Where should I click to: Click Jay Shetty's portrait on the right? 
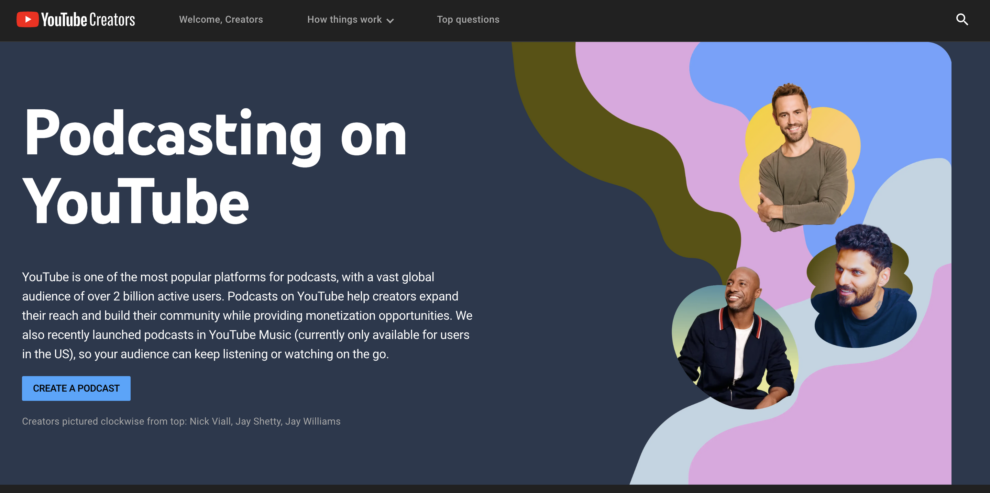pos(862,287)
